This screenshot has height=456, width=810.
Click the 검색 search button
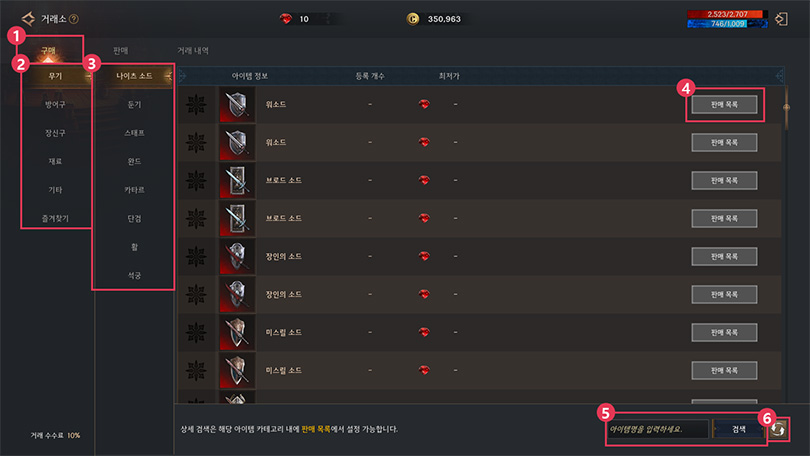pyautogui.click(x=739, y=429)
